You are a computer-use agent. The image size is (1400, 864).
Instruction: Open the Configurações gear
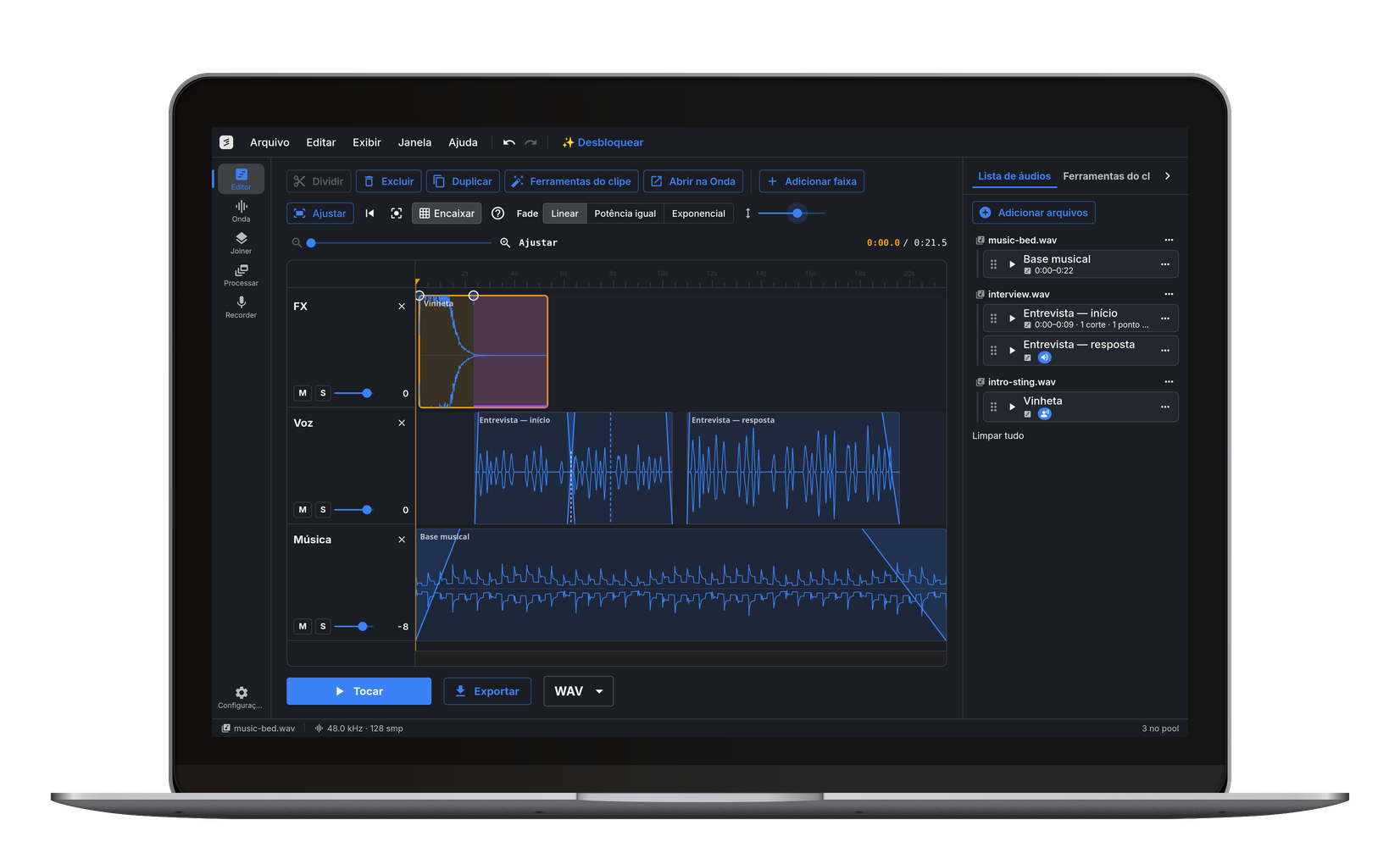click(242, 697)
